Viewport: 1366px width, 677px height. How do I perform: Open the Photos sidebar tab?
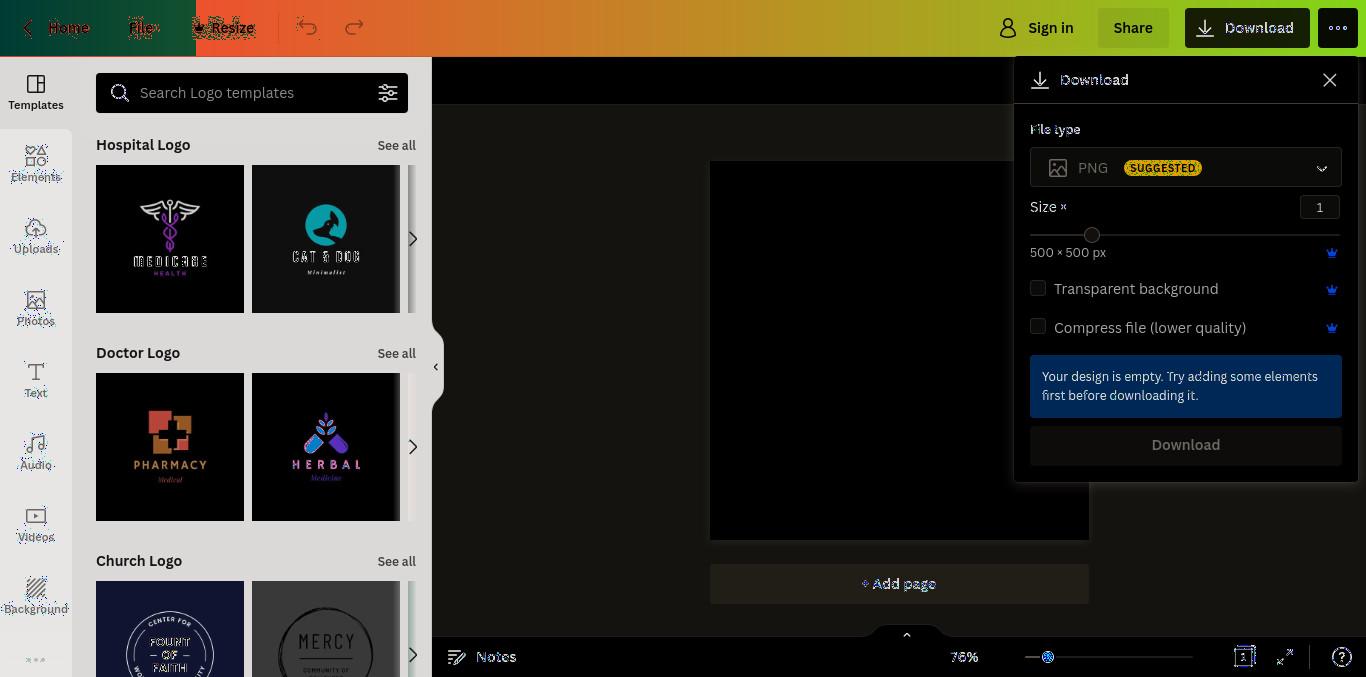point(36,309)
